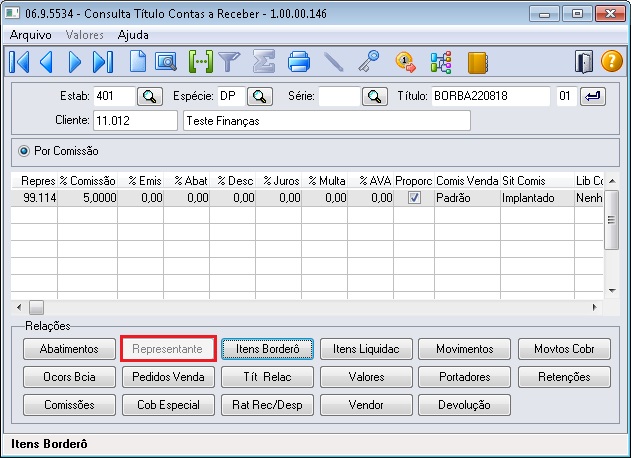Click horizontal scrollbar right arrow
Viewport: 631px width, 458px height.
tap(595, 308)
